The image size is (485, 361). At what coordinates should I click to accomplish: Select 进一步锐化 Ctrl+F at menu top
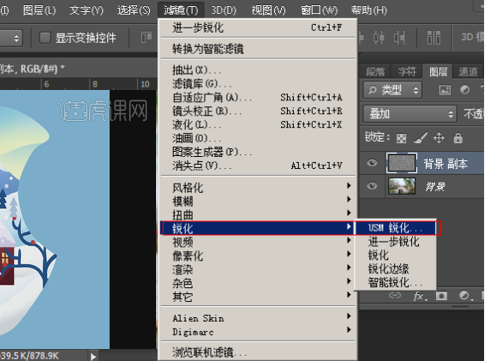click(x=257, y=28)
